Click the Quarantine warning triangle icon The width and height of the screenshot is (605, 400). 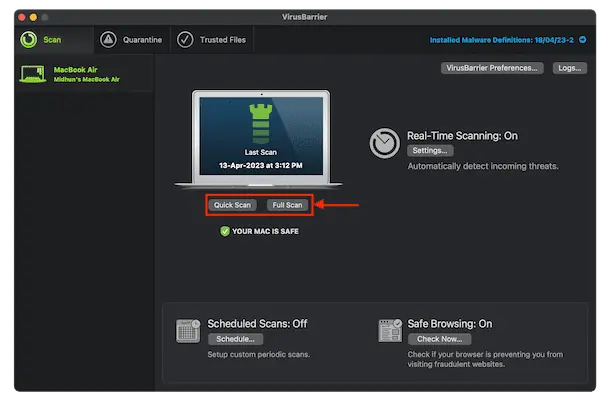click(108, 40)
